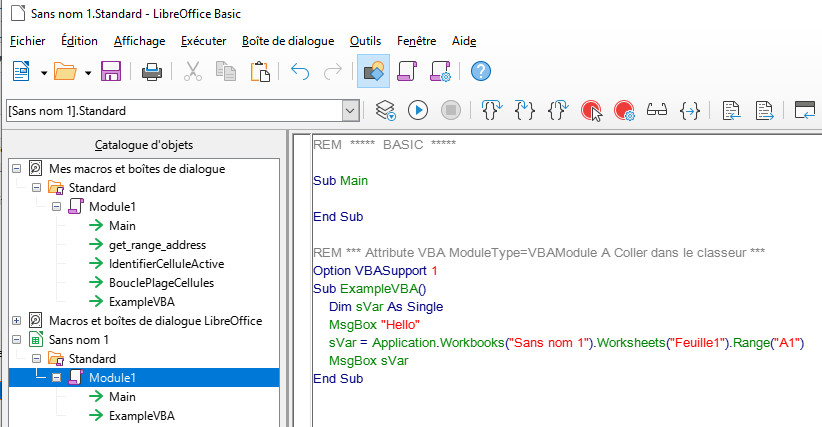Click the Compile icon
Image resolution: width=822 pixels, height=427 pixels.
pos(385,110)
